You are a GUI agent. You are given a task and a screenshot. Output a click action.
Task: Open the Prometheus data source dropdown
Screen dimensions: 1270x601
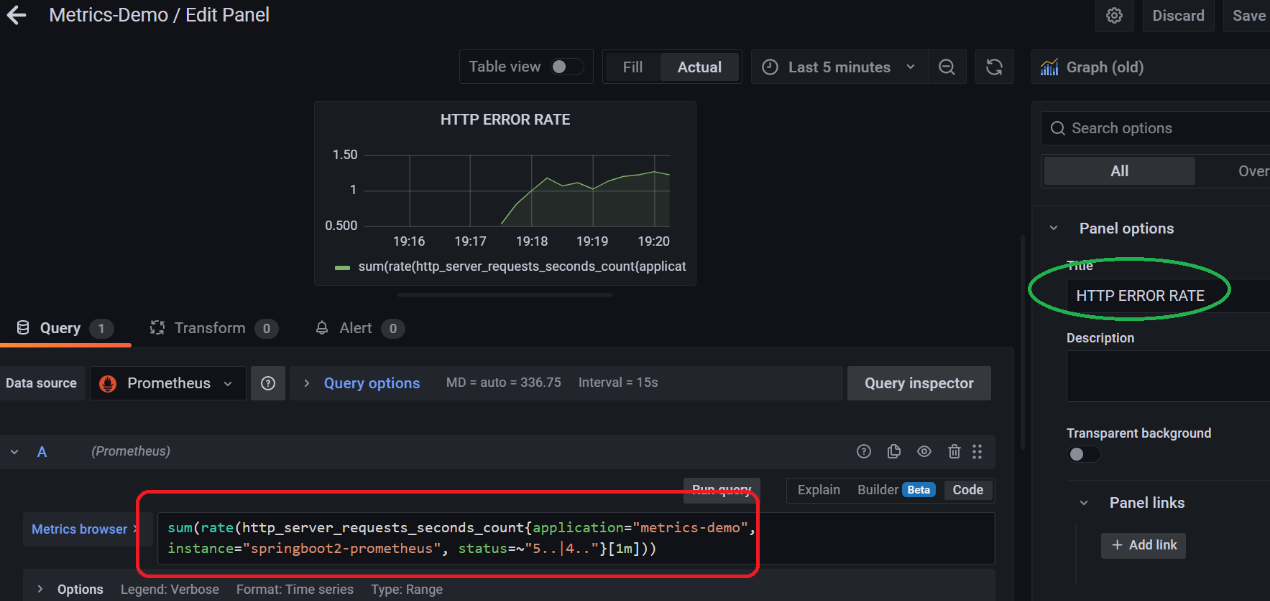169,383
